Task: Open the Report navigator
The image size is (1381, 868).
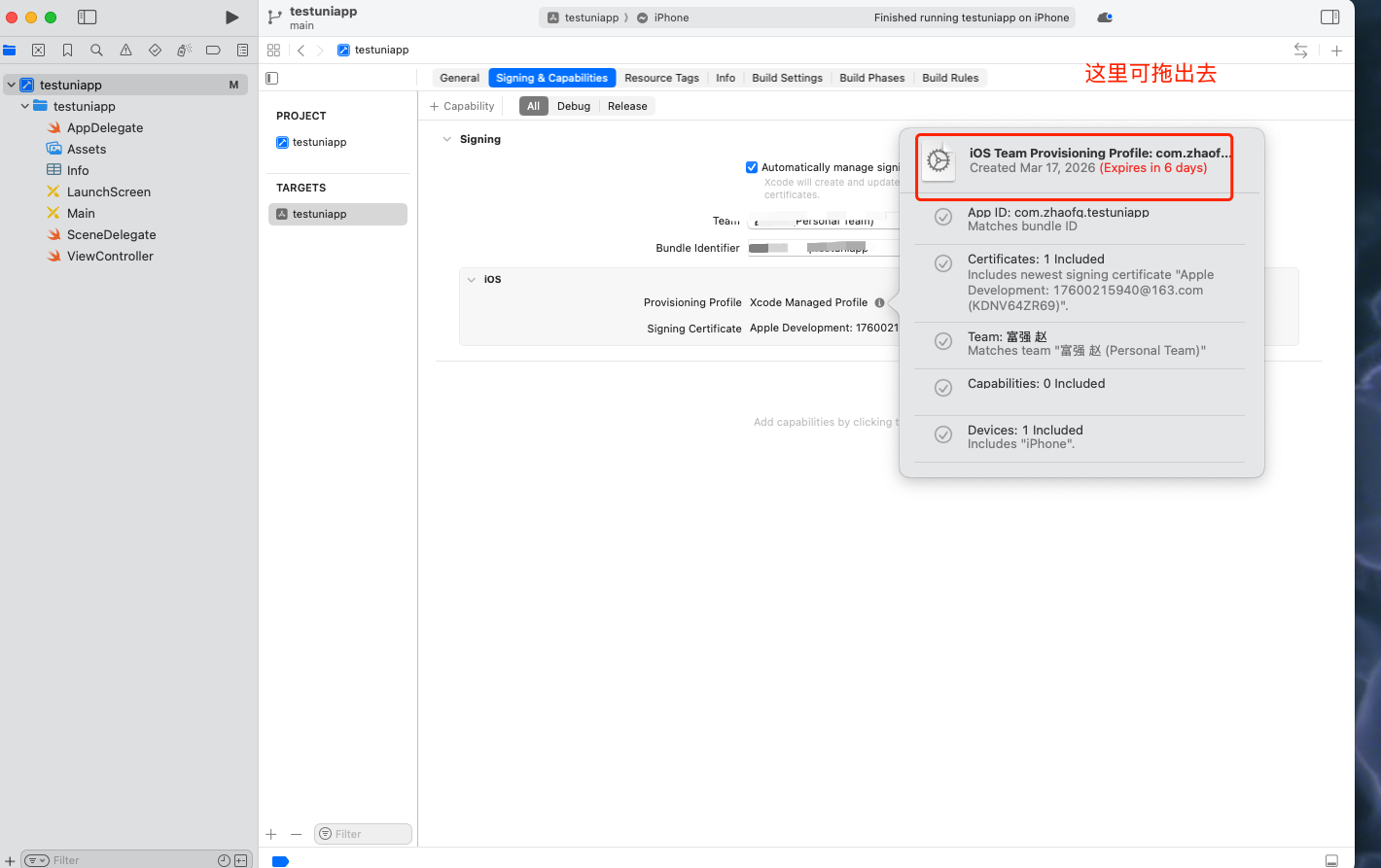Action: [242, 50]
